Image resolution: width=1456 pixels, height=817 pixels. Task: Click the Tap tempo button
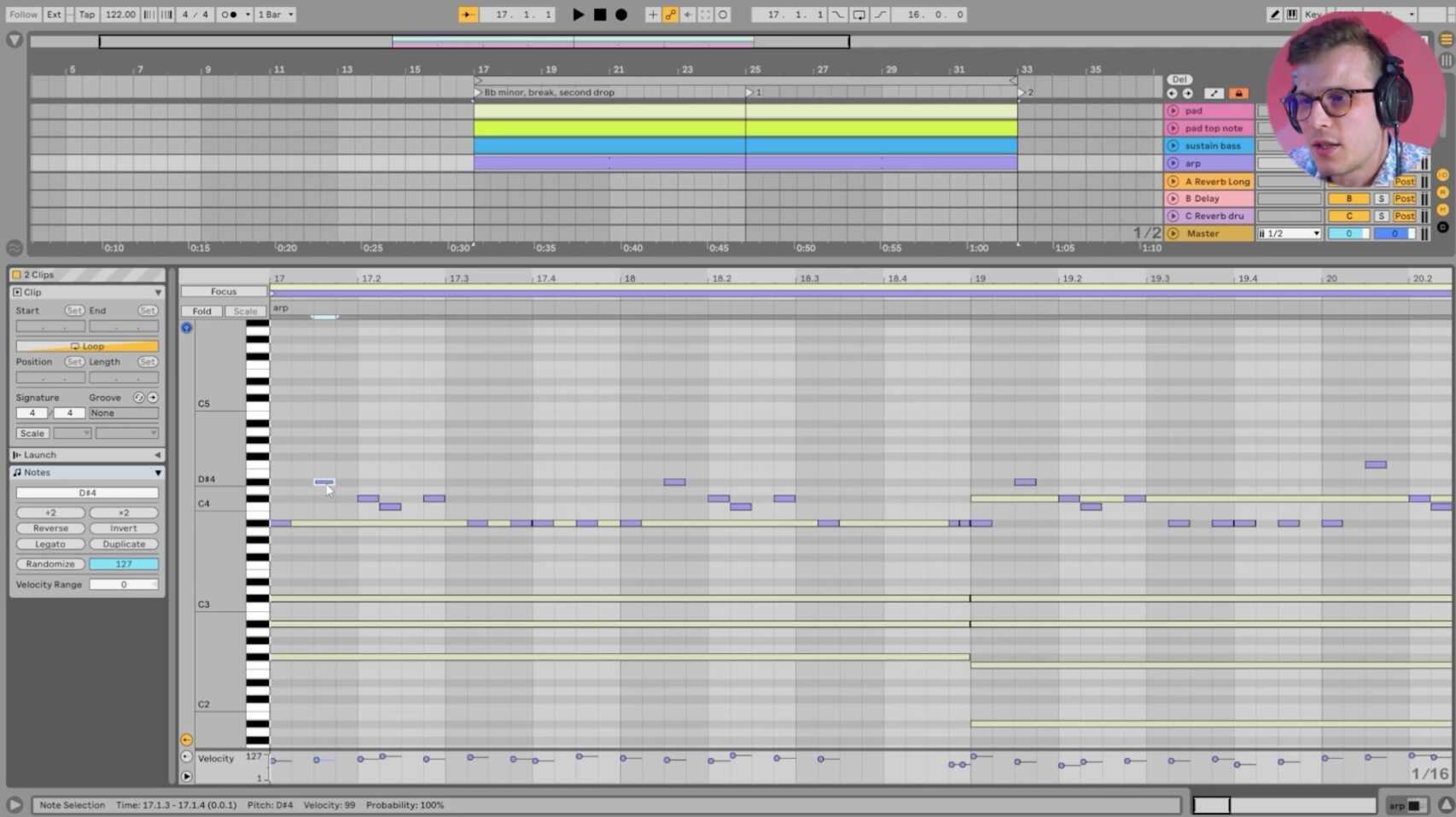coord(87,15)
